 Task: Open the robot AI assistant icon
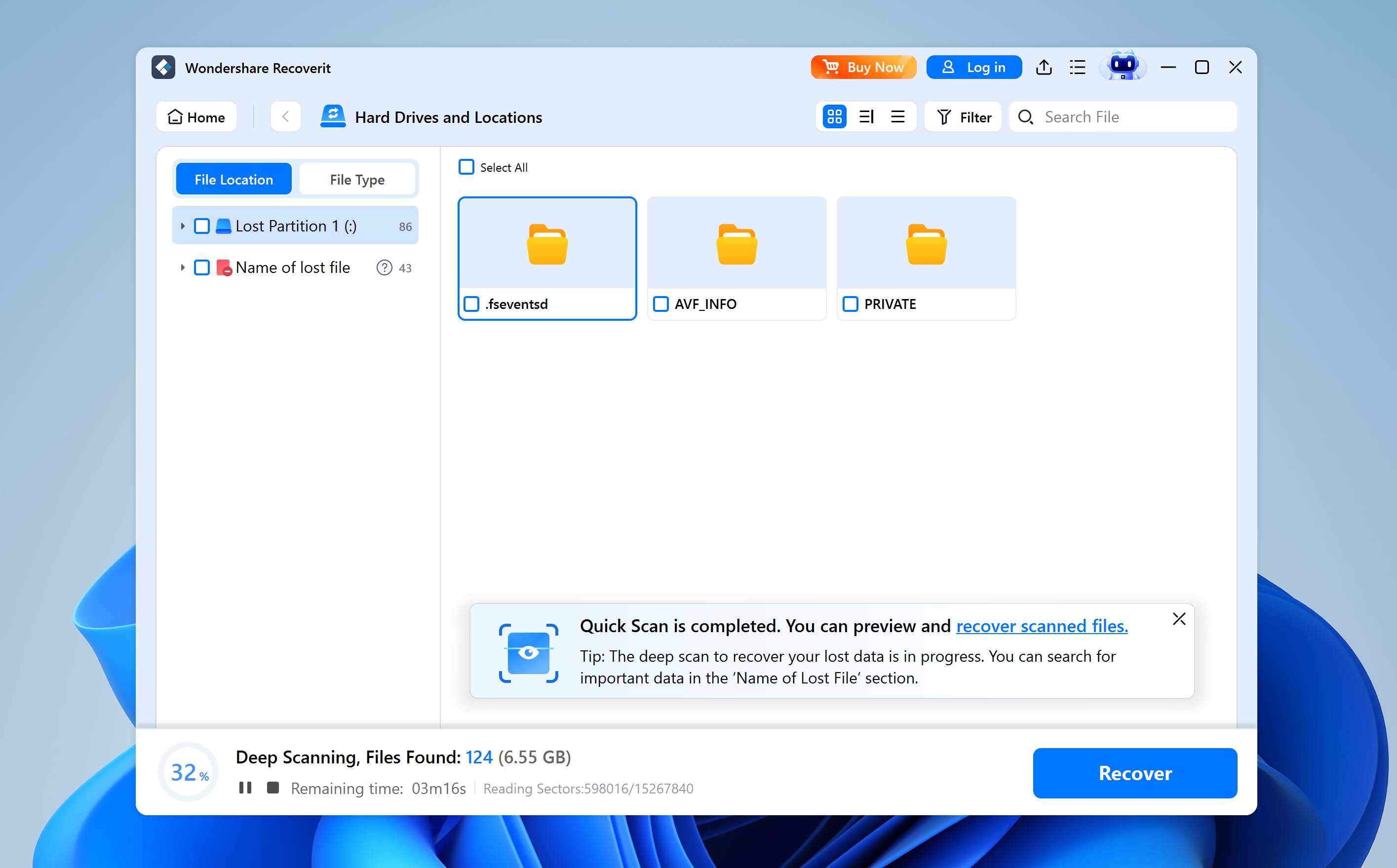pos(1123,66)
